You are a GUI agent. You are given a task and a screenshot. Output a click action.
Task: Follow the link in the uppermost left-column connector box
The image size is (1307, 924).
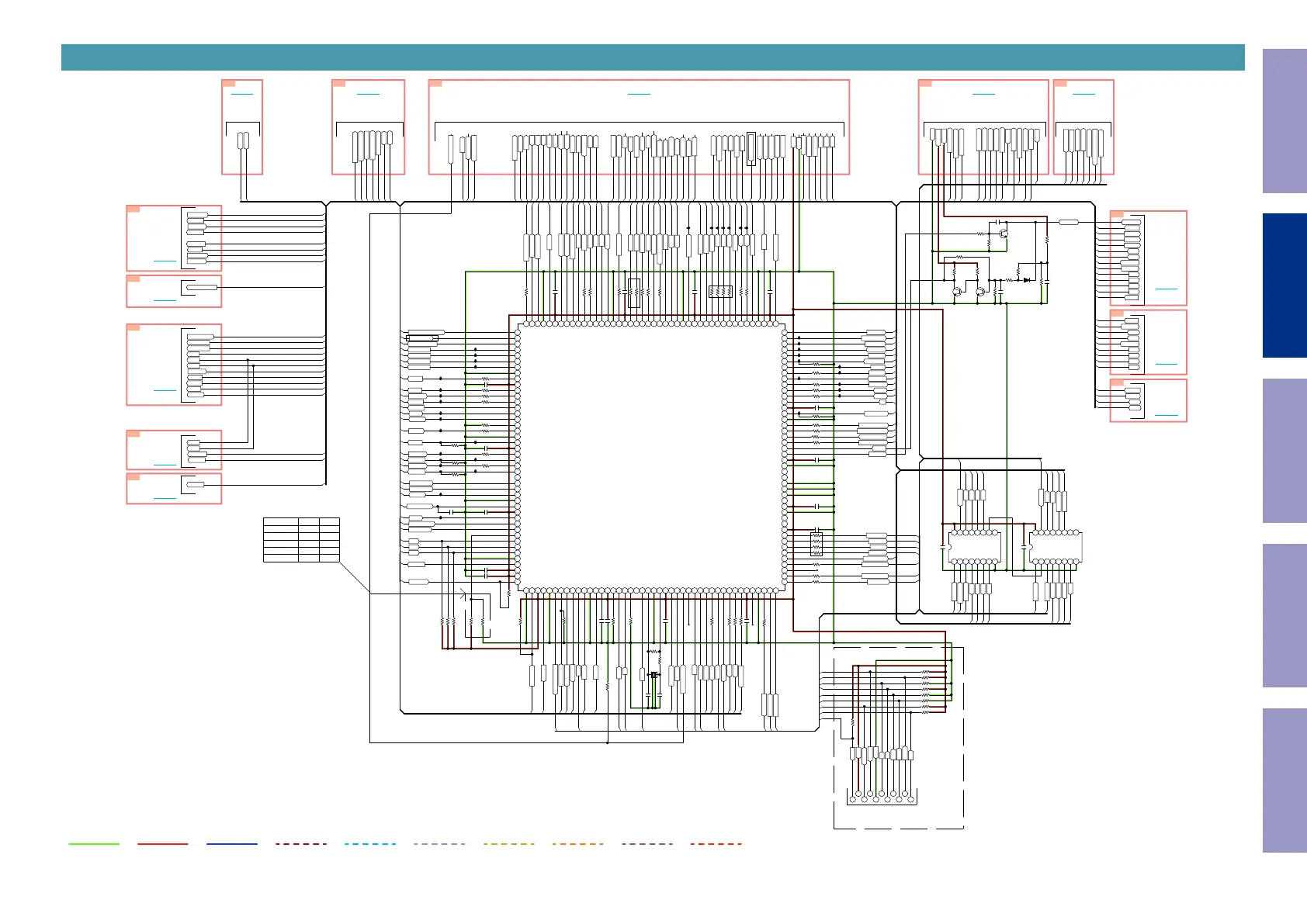(165, 261)
